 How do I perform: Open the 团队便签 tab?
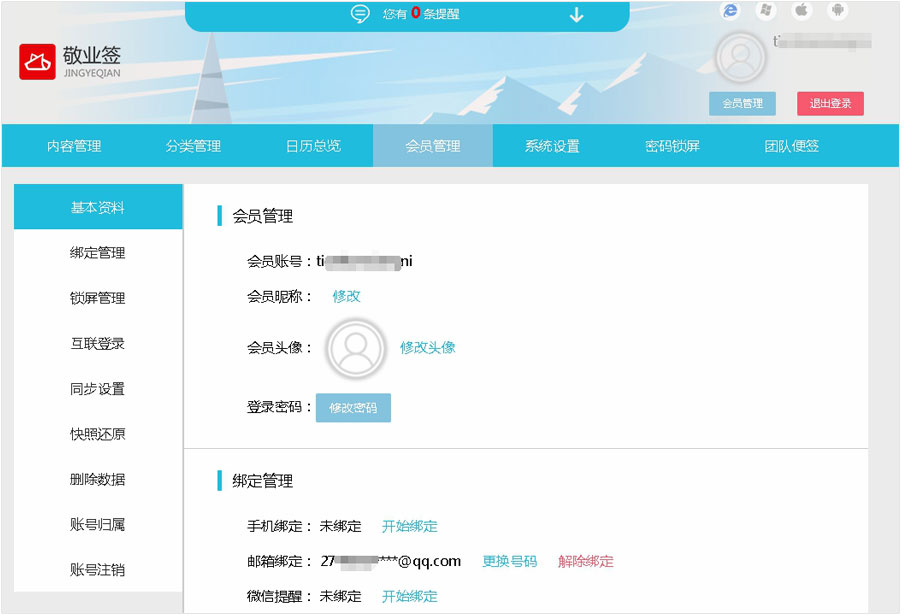click(x=791, y=146)
